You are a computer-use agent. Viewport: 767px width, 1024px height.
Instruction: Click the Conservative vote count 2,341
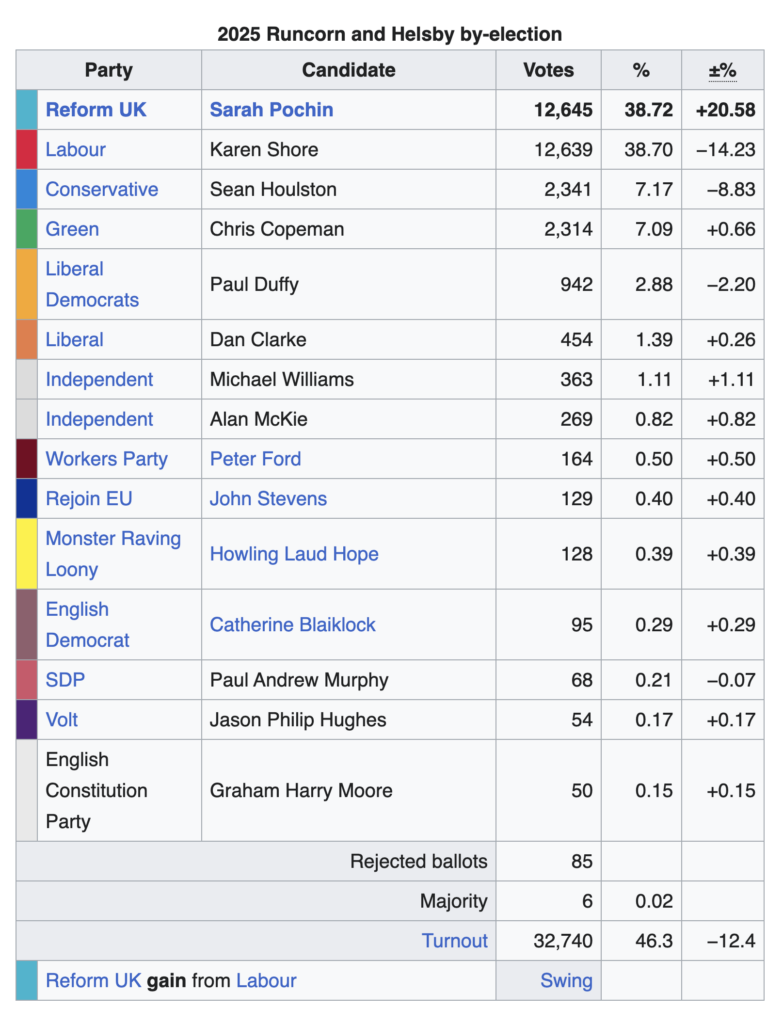568,189
